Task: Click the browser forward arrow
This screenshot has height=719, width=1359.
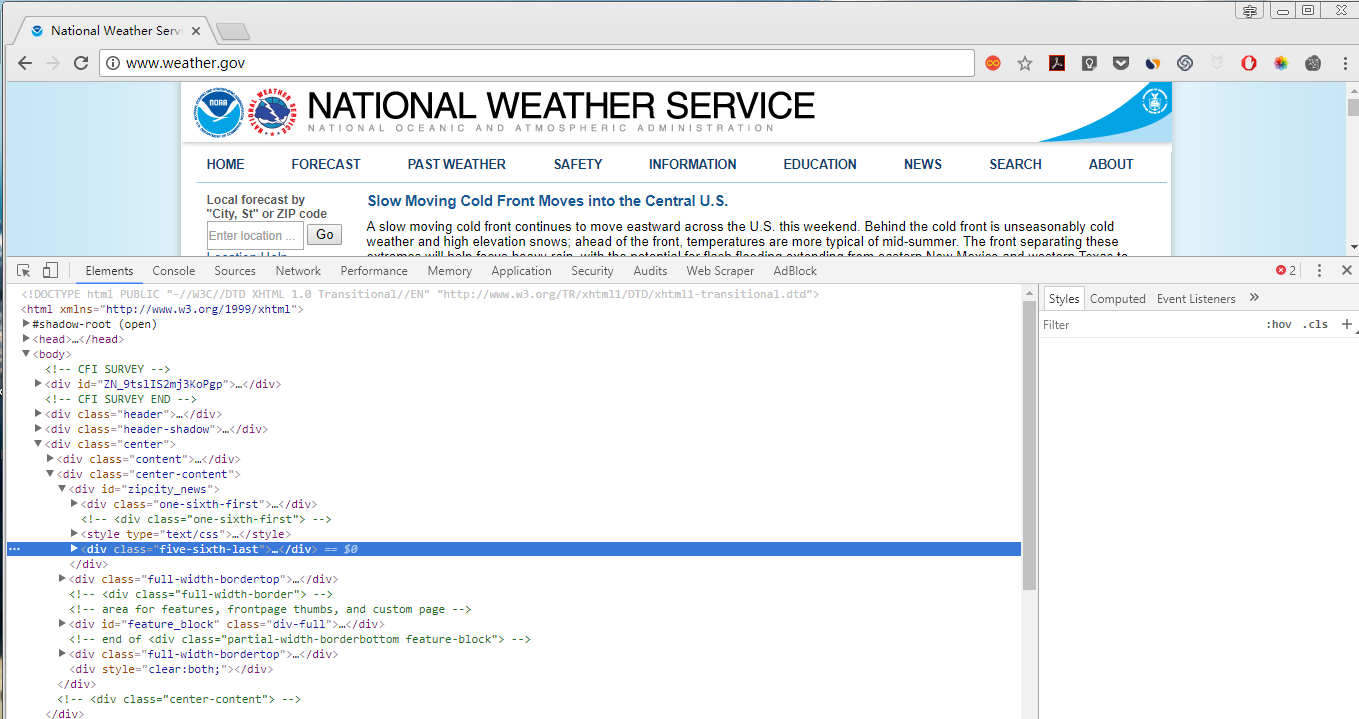Action: coord(53,63)
